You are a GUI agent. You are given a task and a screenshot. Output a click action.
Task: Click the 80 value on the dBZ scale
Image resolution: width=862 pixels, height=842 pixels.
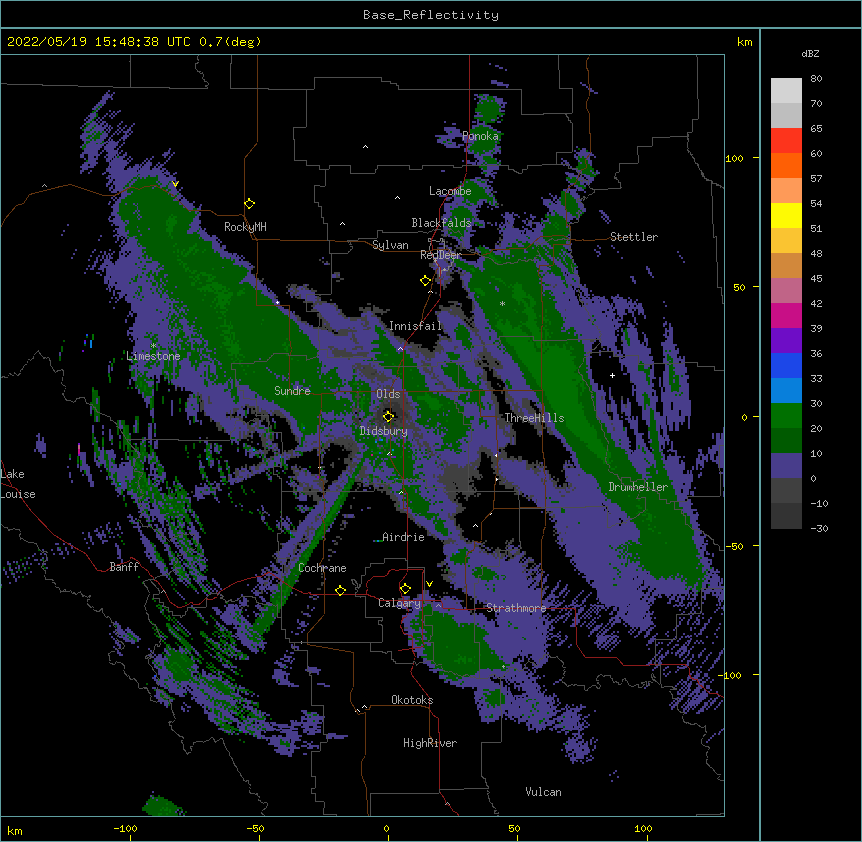coord(816,79)
